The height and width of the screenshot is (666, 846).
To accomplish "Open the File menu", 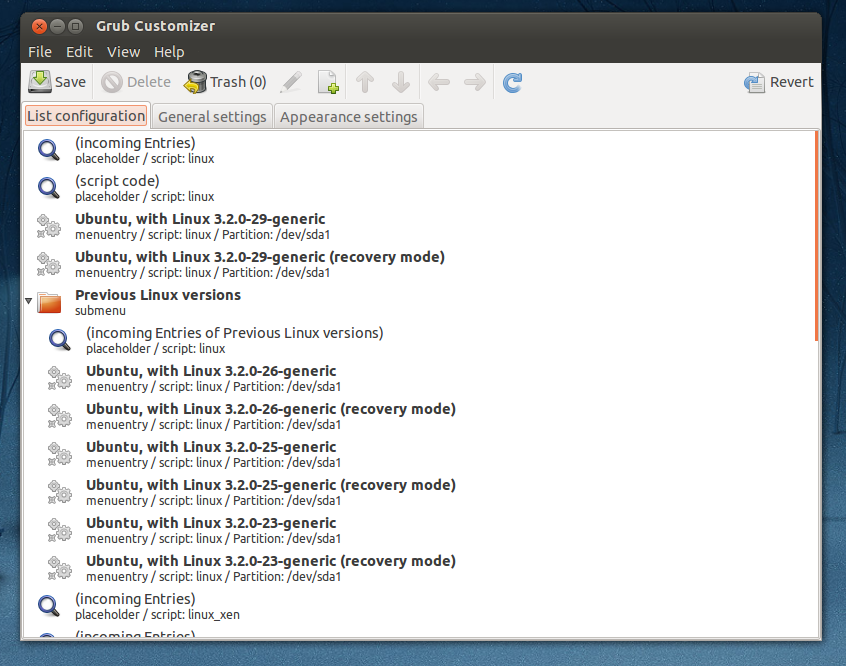I will pos(40,52).
